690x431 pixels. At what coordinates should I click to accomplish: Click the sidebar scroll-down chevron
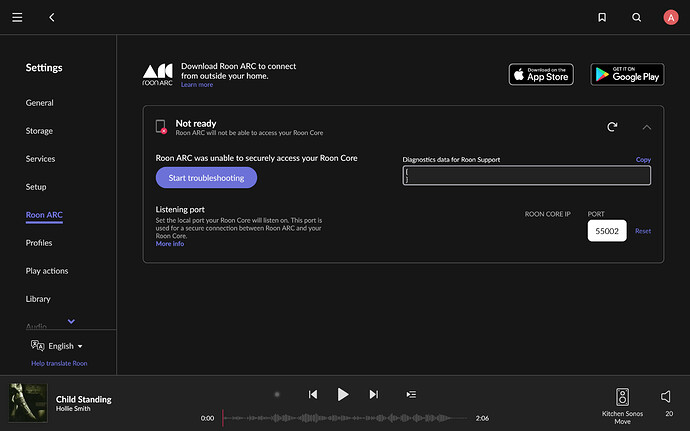[x=71, y=321]
